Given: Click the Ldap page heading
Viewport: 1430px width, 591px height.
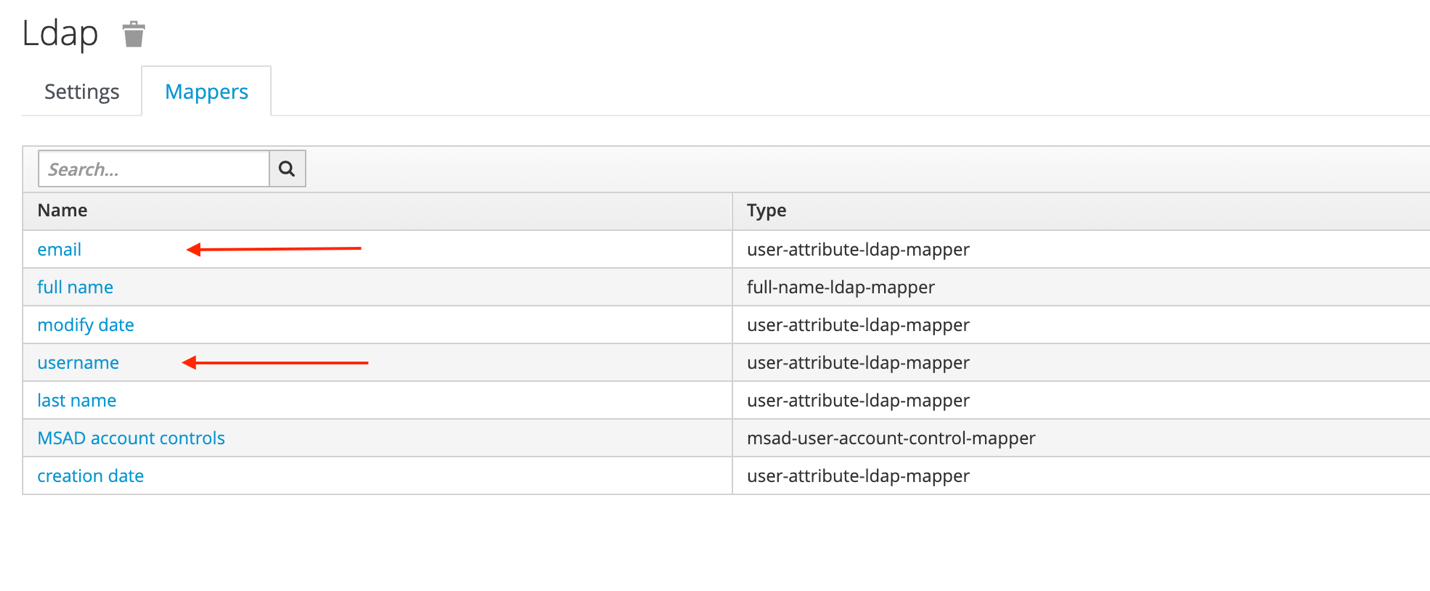Looking at the screenshot, I should (60, 34).
